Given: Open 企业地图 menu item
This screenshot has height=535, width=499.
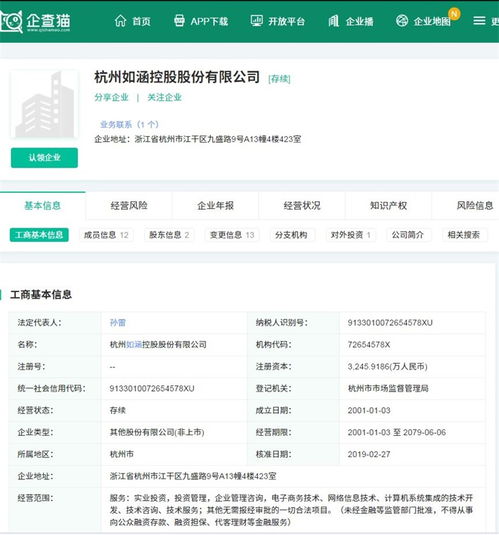Looking at the screenshot, I should (432, 21).
